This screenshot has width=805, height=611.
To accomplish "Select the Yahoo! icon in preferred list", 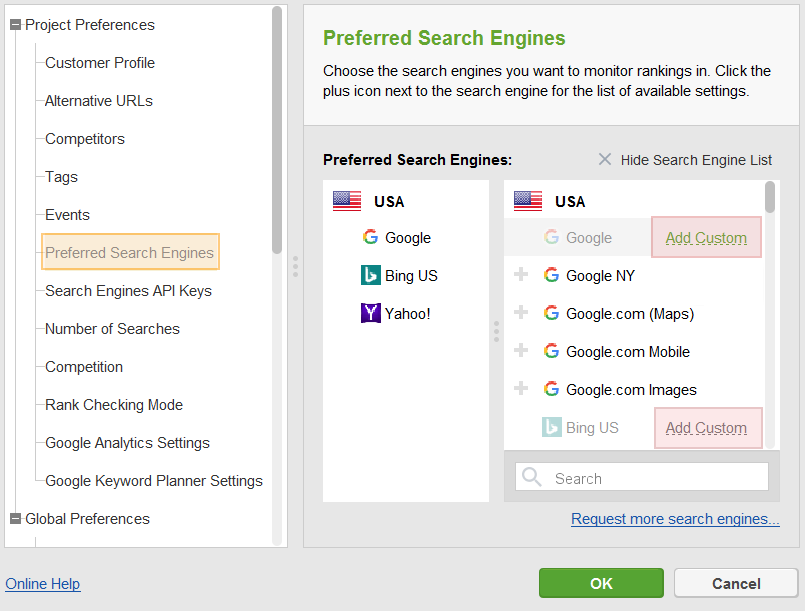I will click(371, 313).
